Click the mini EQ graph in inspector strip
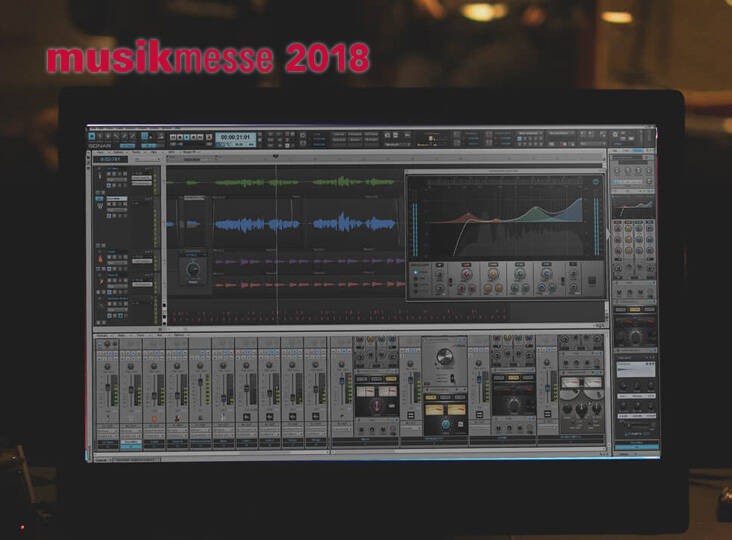The height and width of the screenshot is (540, 732). (x=633, y=206)
